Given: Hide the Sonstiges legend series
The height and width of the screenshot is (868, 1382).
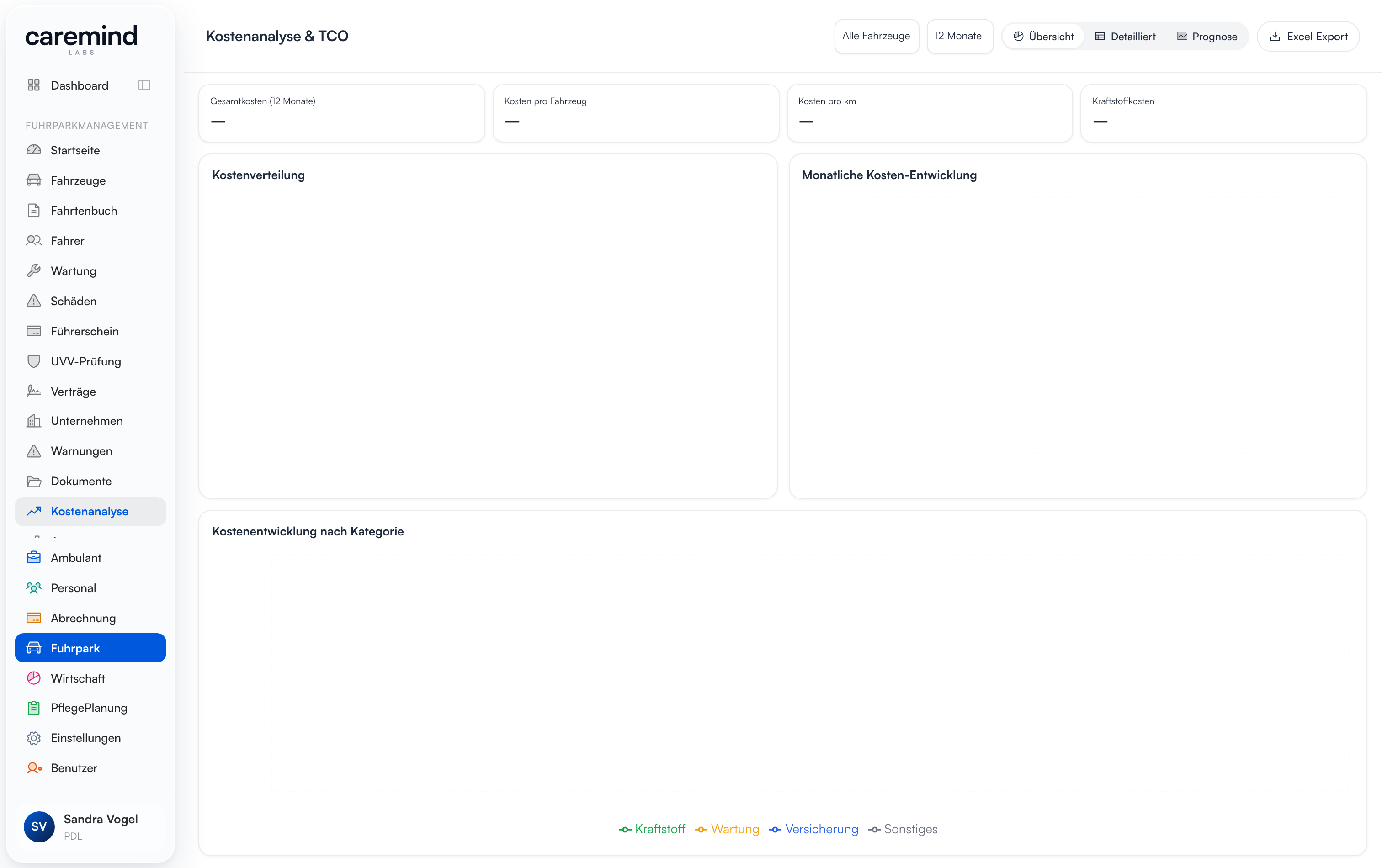Looking at the screenshot, I should click(x=903, y=829).
